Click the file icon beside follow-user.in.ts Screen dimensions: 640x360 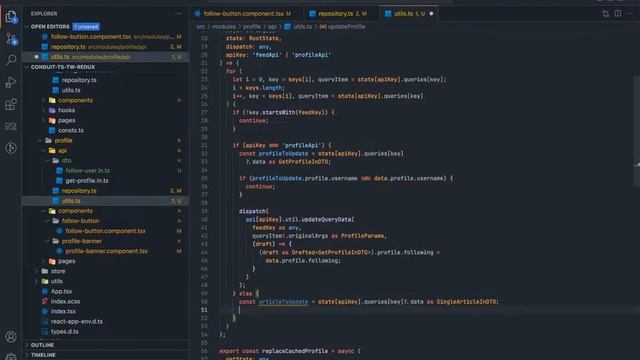[x=60, y=171]
